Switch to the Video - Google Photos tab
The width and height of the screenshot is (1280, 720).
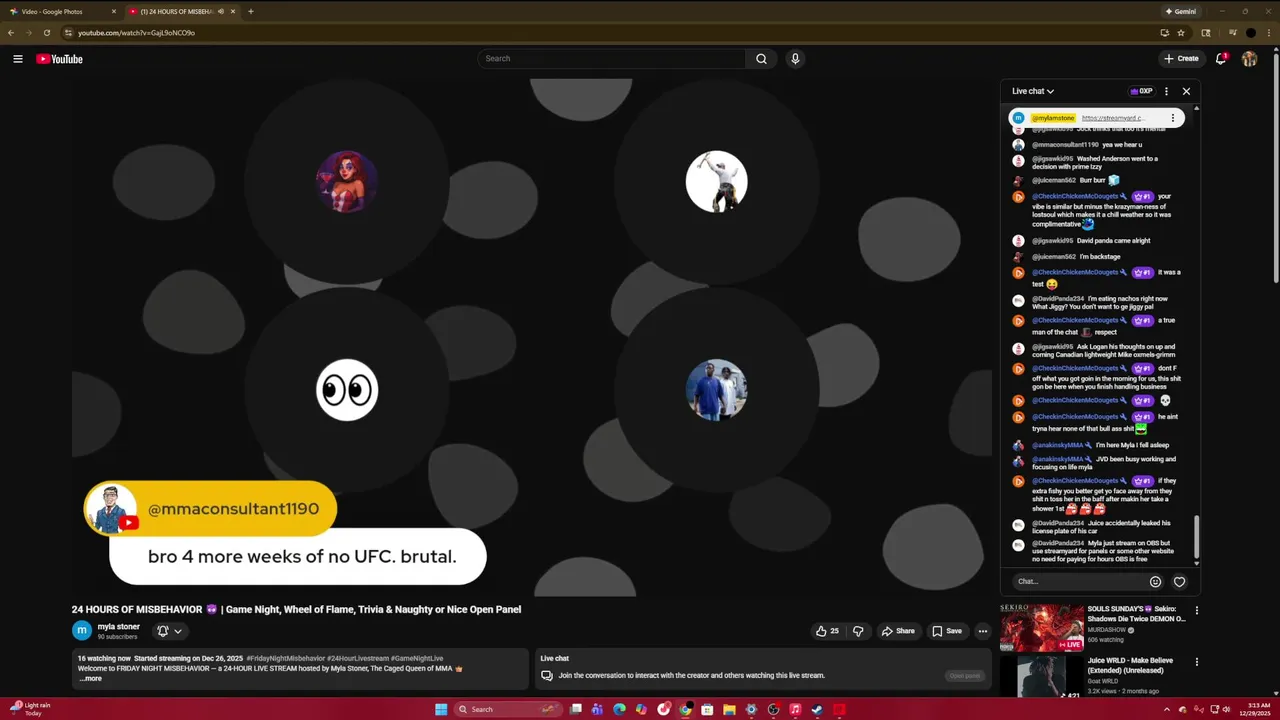60,12
